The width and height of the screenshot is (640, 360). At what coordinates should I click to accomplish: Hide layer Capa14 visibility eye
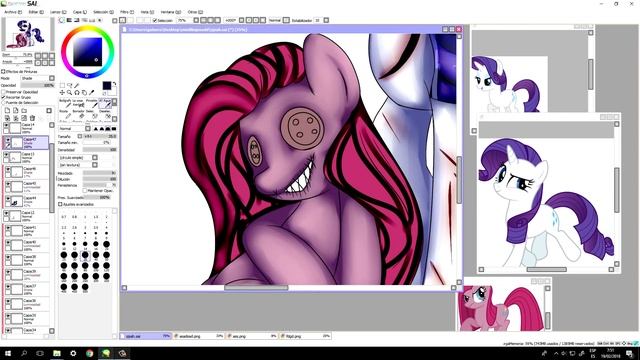point(6,126)
